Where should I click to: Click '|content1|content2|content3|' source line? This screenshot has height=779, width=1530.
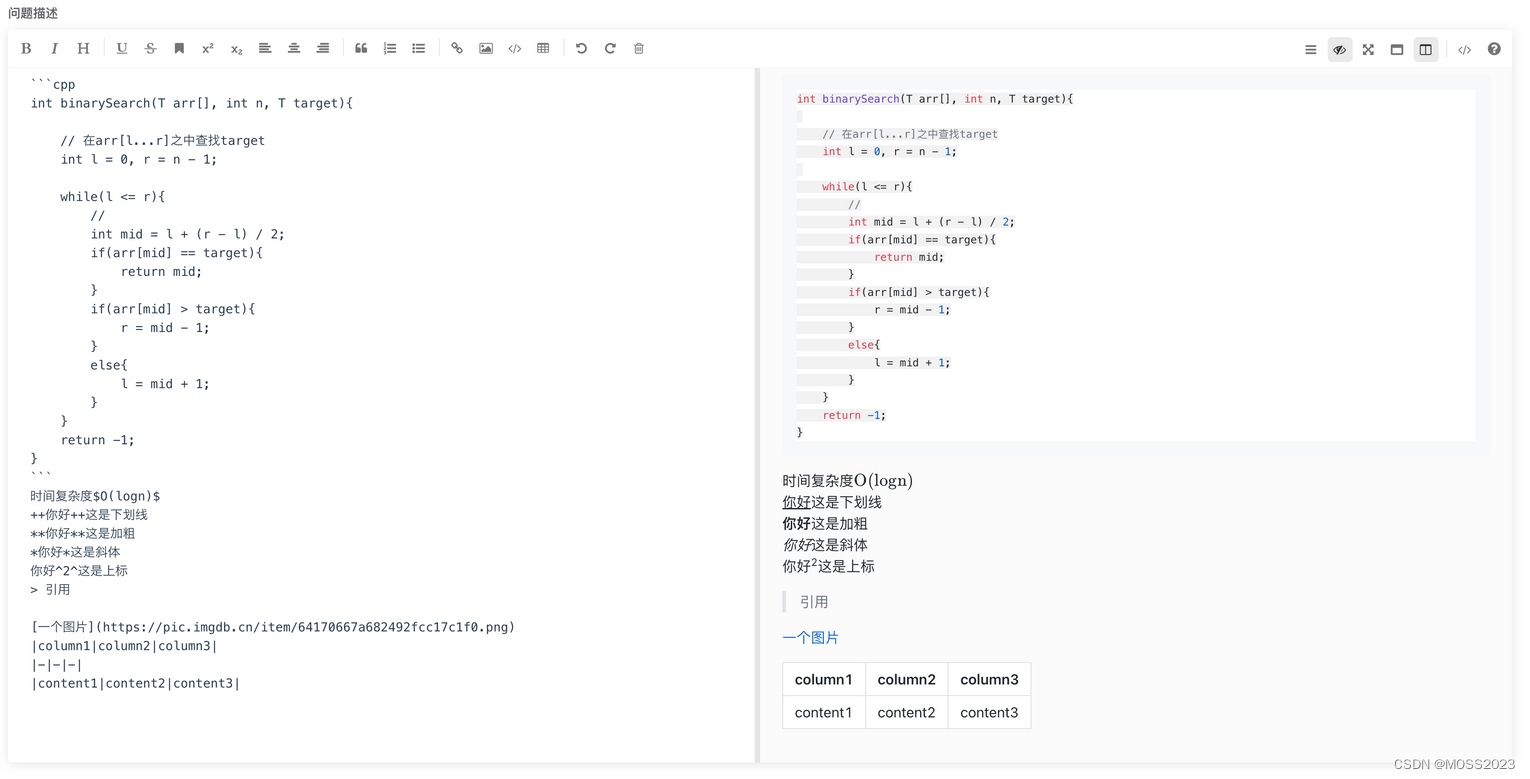tap(135, 684)
